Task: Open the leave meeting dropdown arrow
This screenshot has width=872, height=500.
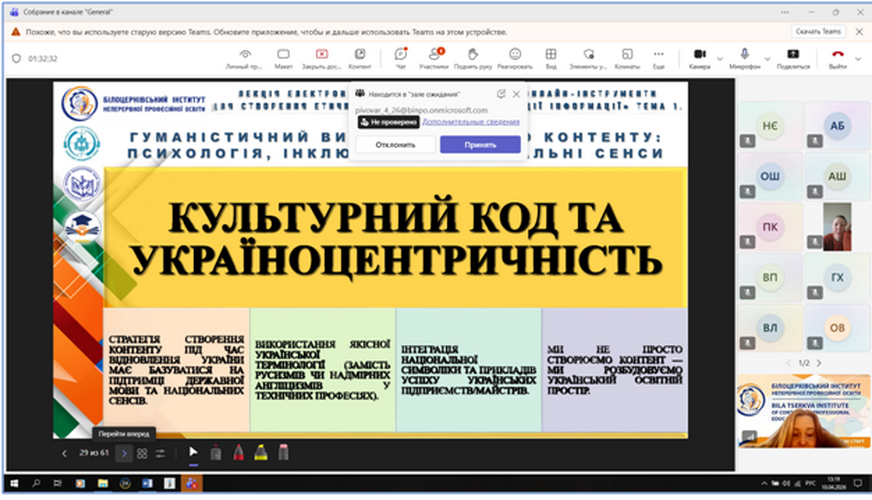Action: pyautogui.click(x=859, y=58)
